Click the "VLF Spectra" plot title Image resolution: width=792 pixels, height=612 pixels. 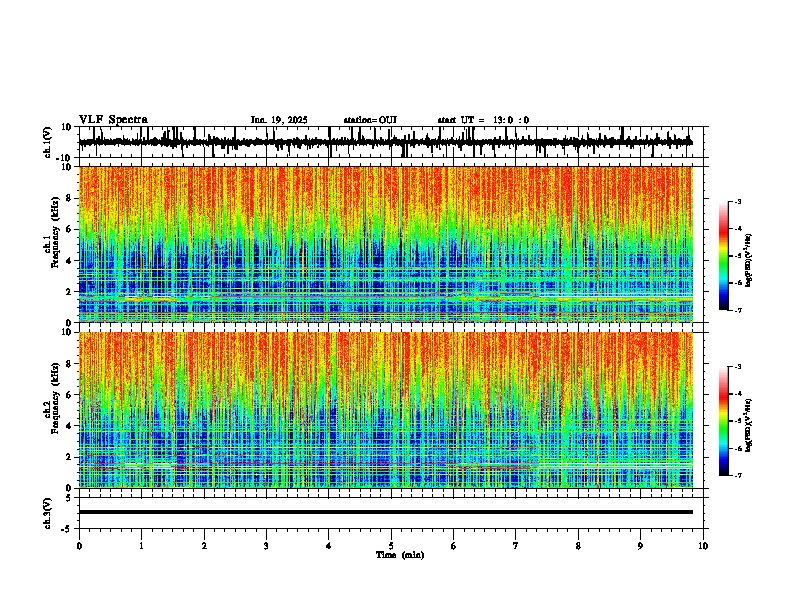click(x=114, y=120)
